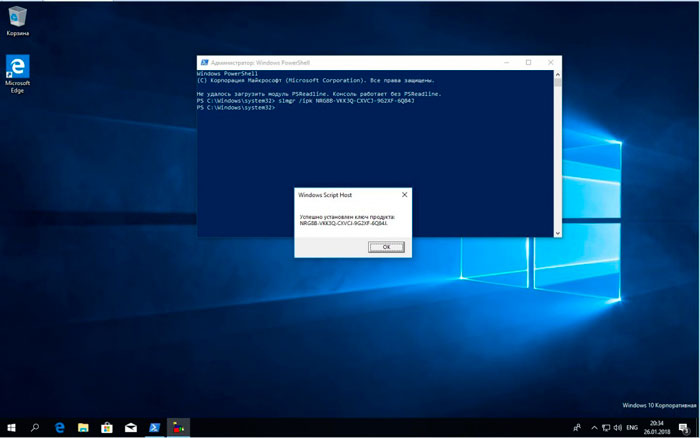The width and height of the screenshot is (700, 438).
Task: Click the empty PowerShell prompt line
Action: point(236,108)
